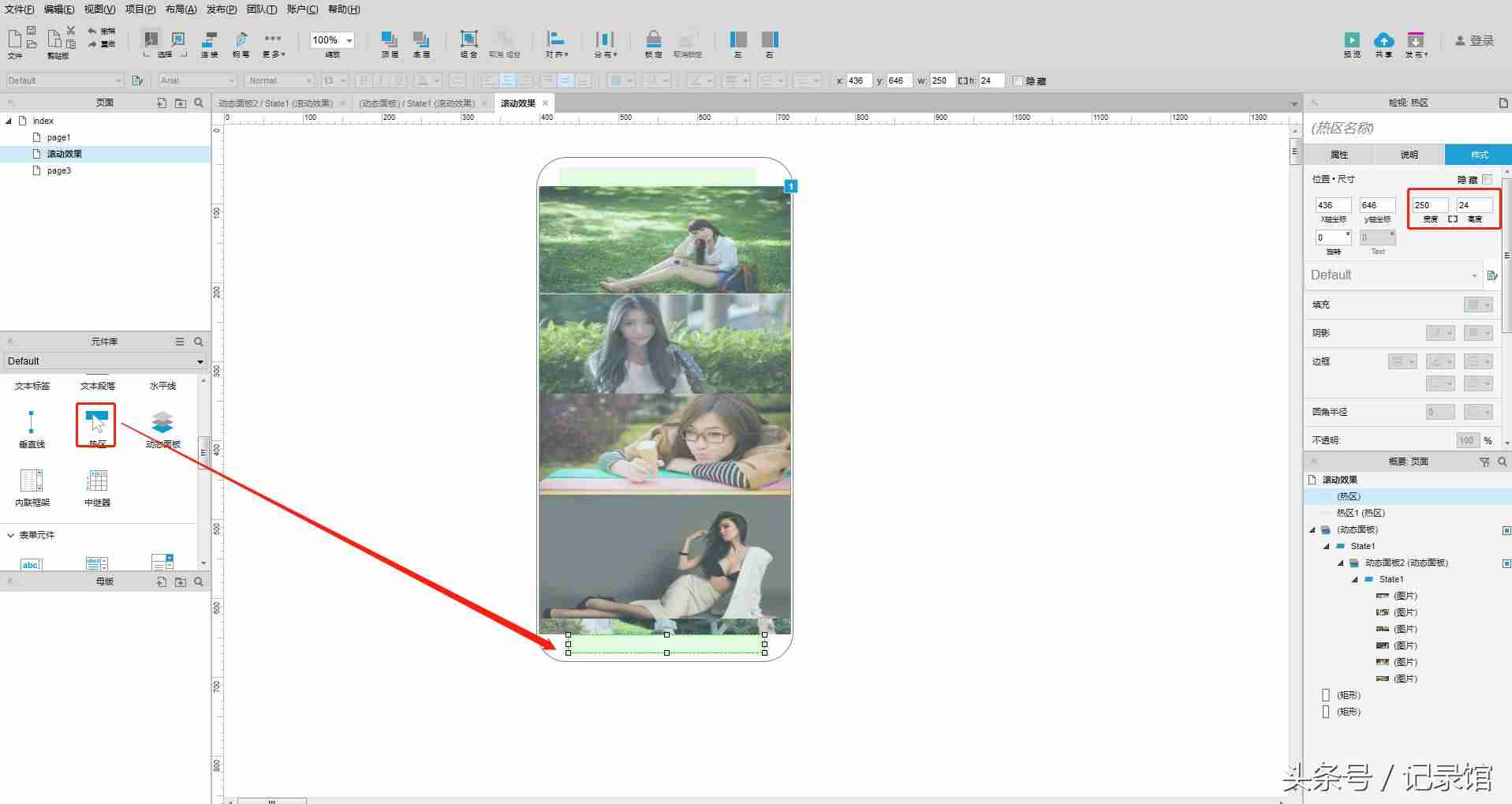Open the Default style dropdown in style panel
This screenshot has width=1512, height=804.
[1394, 275]
